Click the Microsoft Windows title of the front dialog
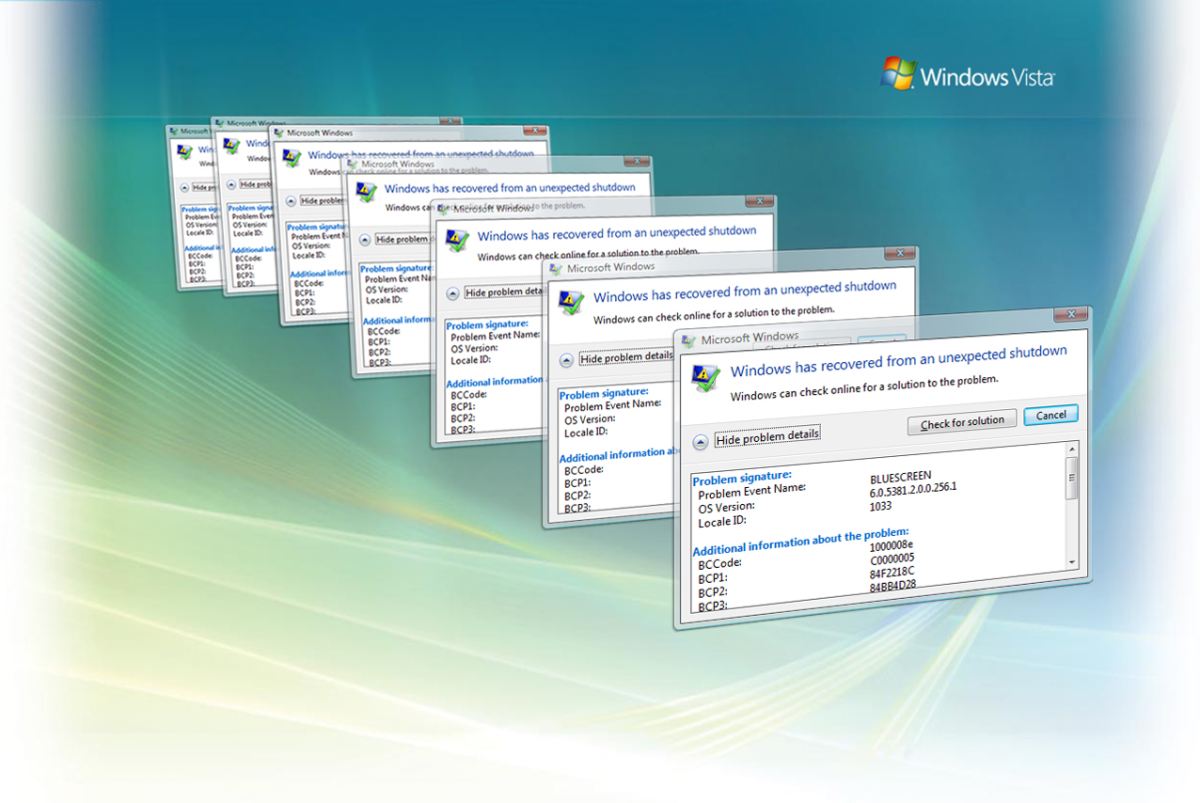 (750, 338)
